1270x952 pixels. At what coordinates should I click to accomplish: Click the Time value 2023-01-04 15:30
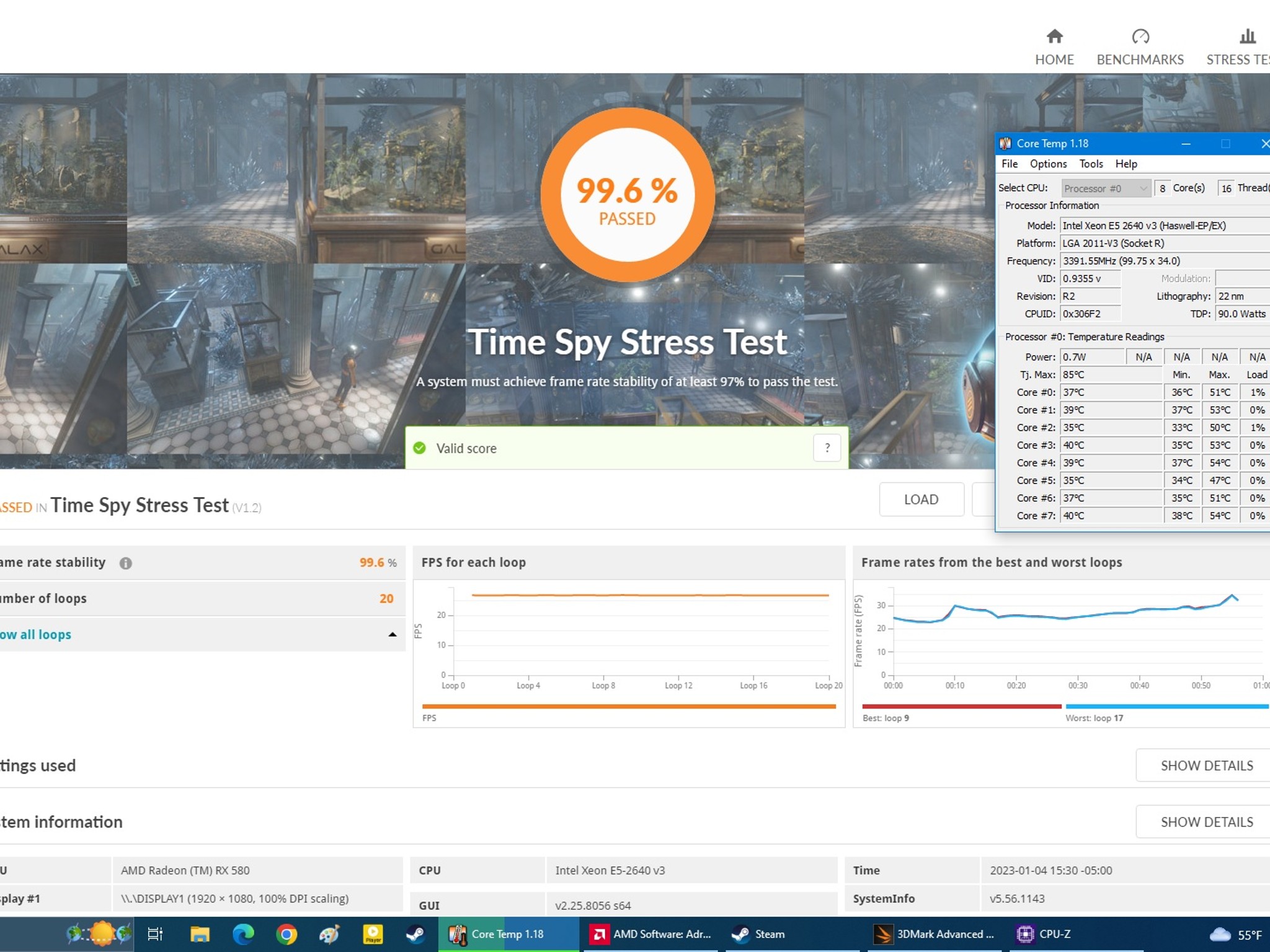(1051, 870)
